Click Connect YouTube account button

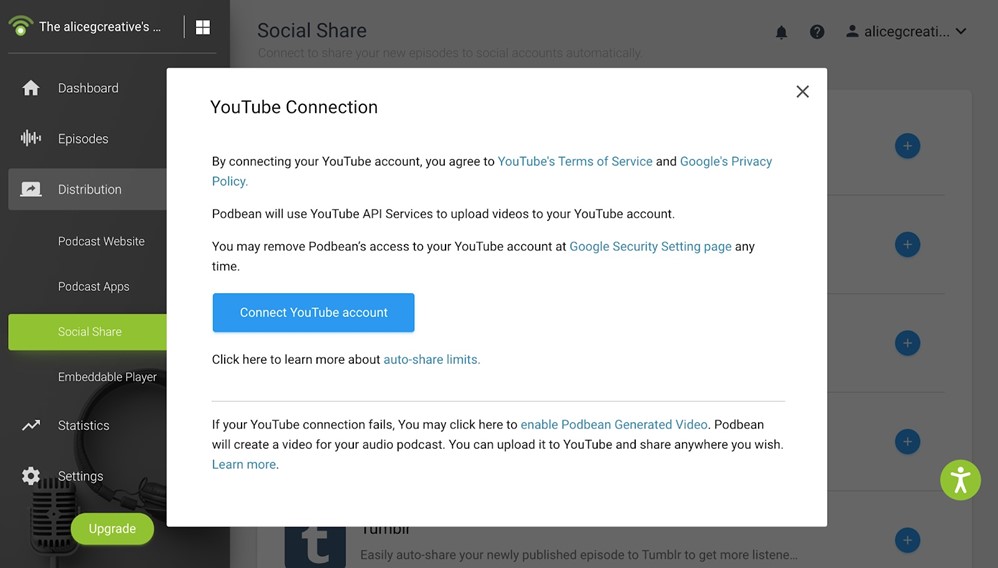click(x=313, y=313)
